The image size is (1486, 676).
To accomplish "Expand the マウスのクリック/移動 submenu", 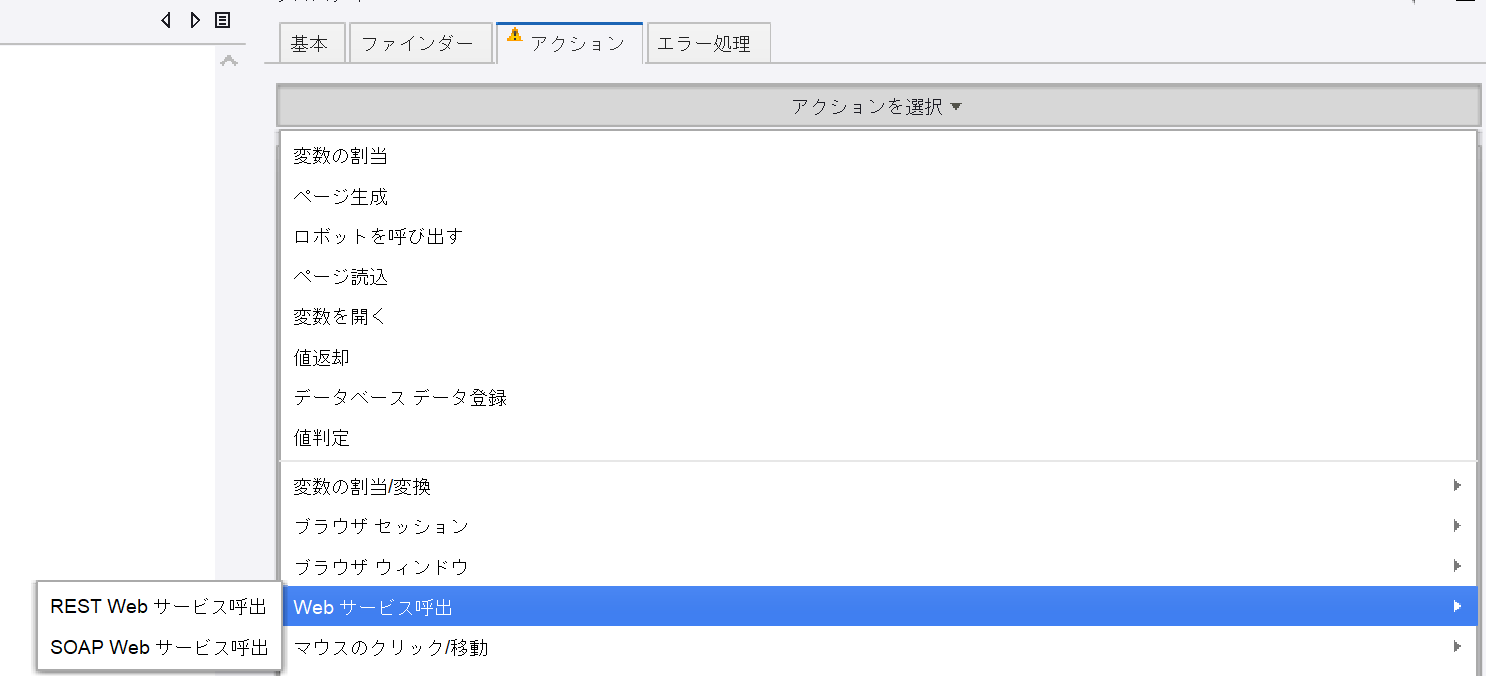I will point(878,648).
